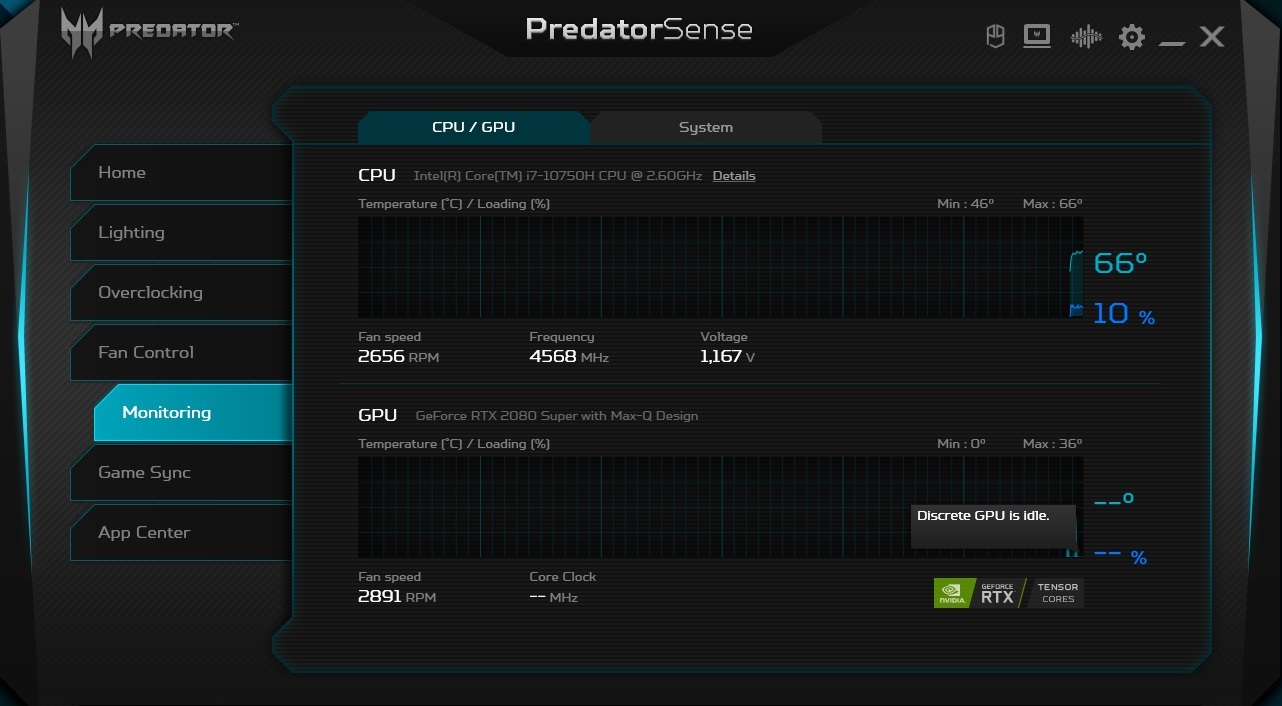The image size is (1282, 706).
Task: Open the Game Sync section
Action: tap(180, 473)
